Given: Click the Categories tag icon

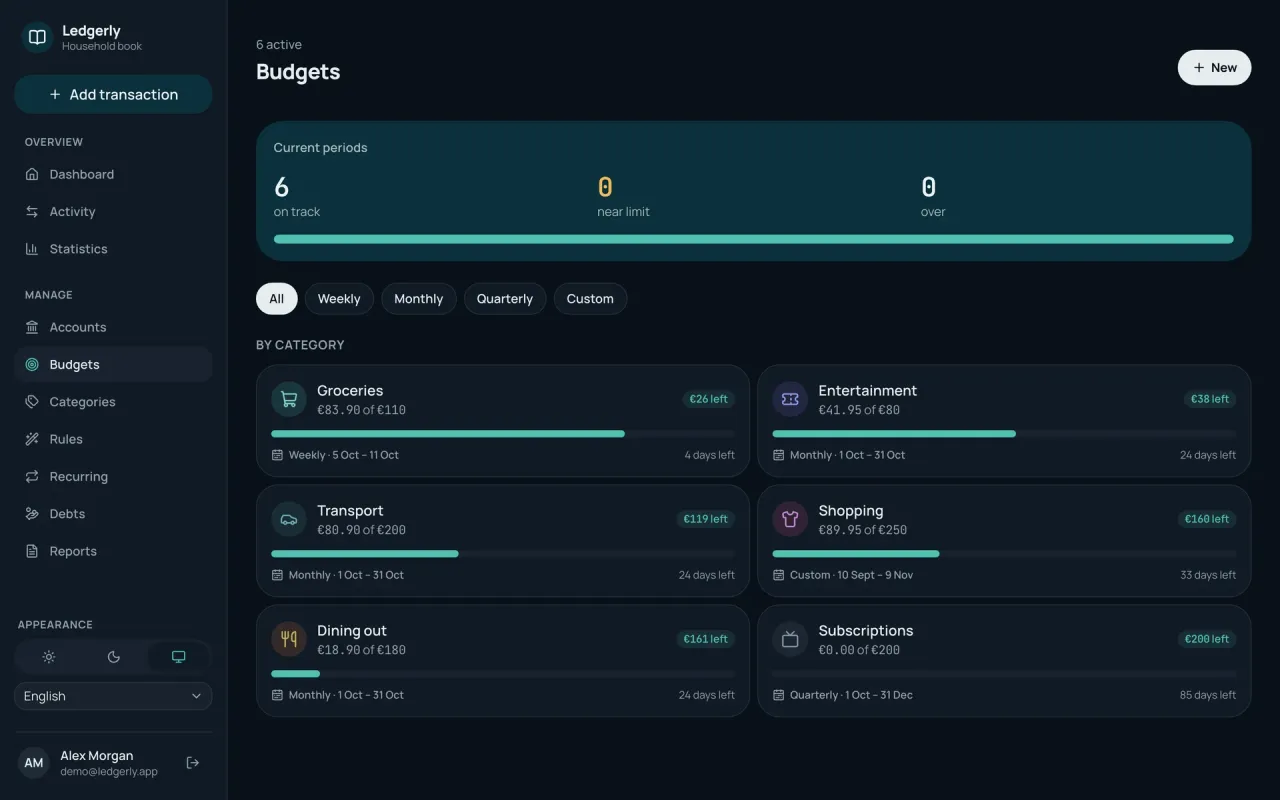Looking at the screenshot, I should [x=32, y=402].
